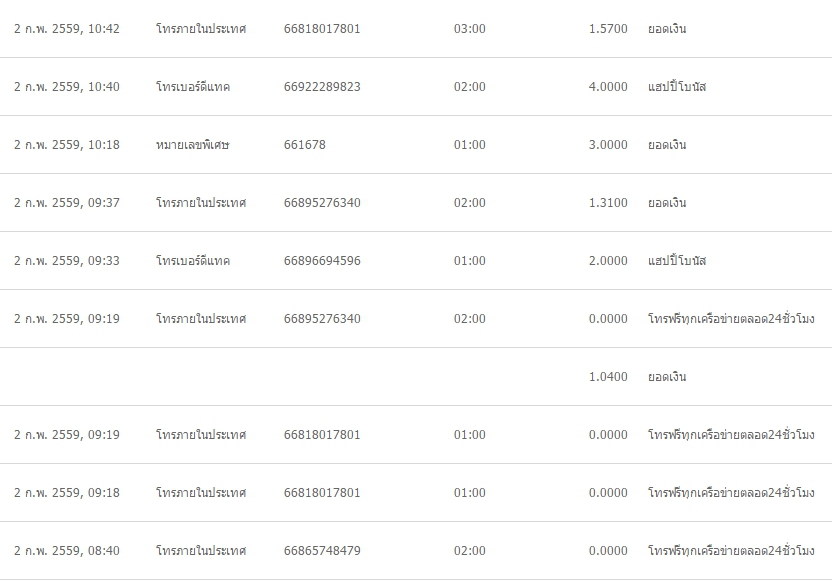Select หมายเลขพิเศษ call type text

[192, 144]
